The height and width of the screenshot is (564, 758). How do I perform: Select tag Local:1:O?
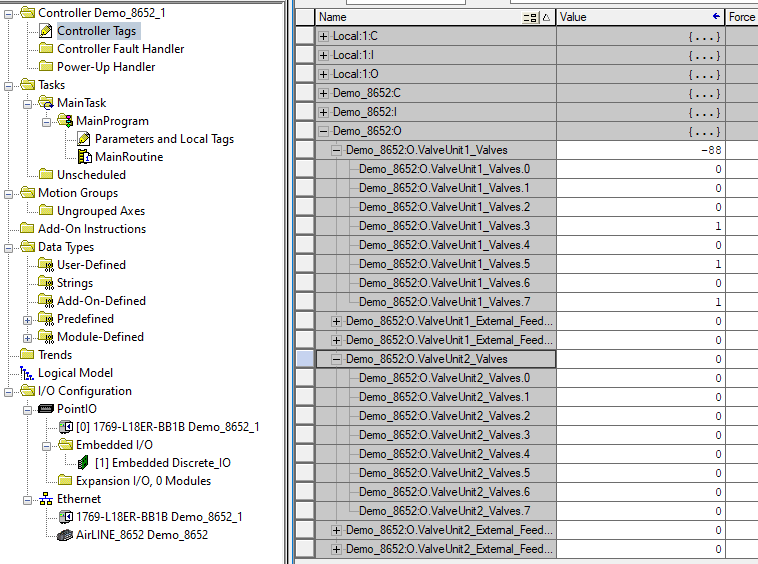[x=355, y=74]
